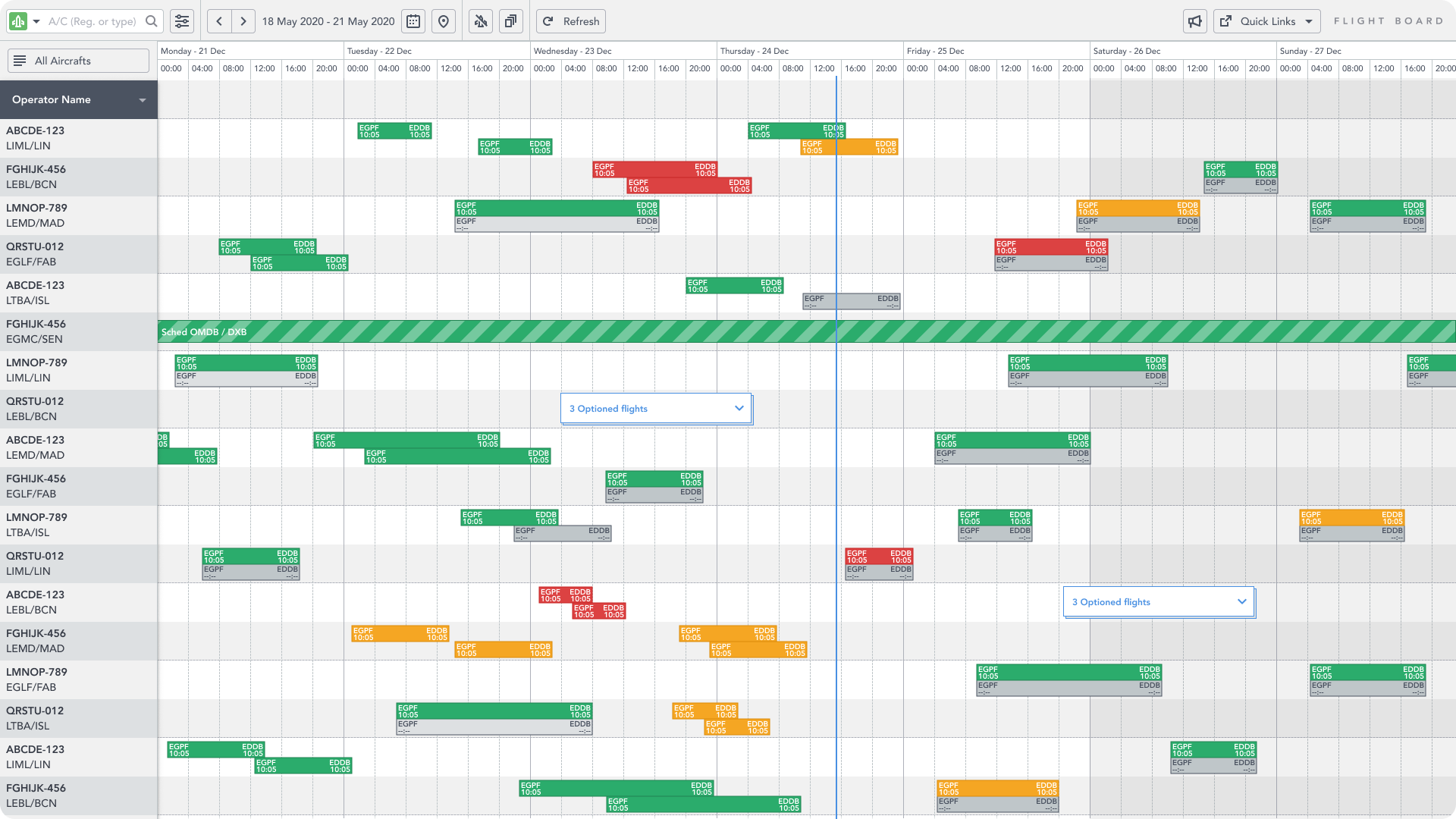Open the calendar date picker
This screenshot has width=1456, height=819.
click(413, 21)
